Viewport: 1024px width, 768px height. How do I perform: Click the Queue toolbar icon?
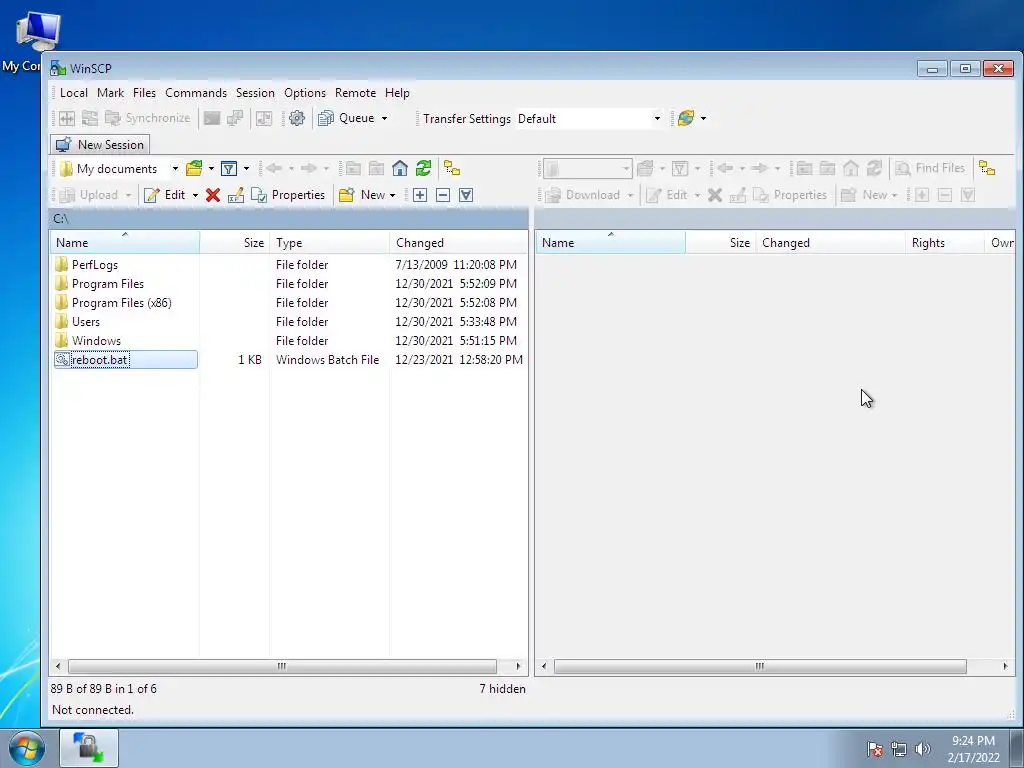click(x=325, y=118)
